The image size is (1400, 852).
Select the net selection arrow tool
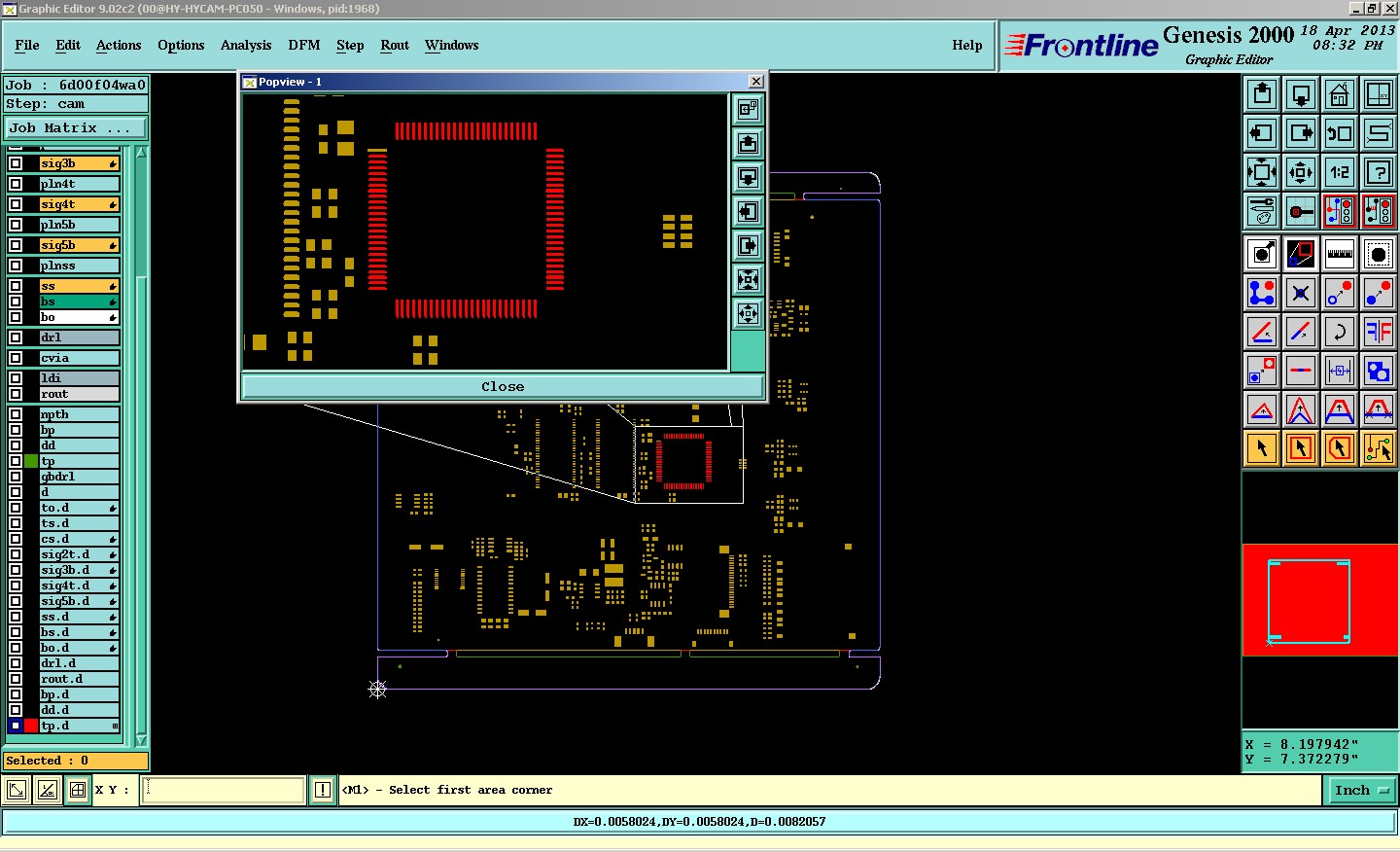click(1379, 448)
